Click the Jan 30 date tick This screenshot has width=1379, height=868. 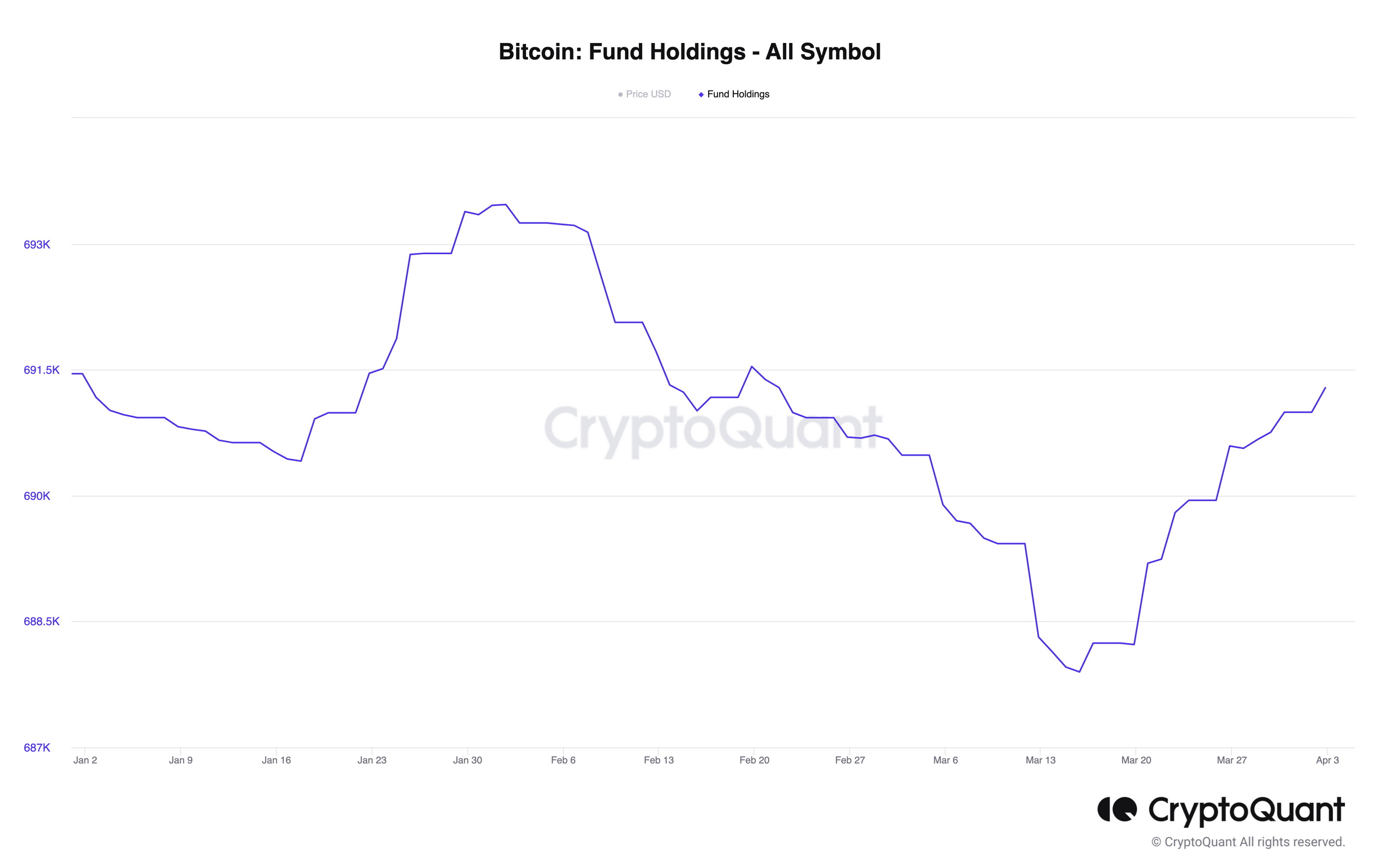coord(467,760)
